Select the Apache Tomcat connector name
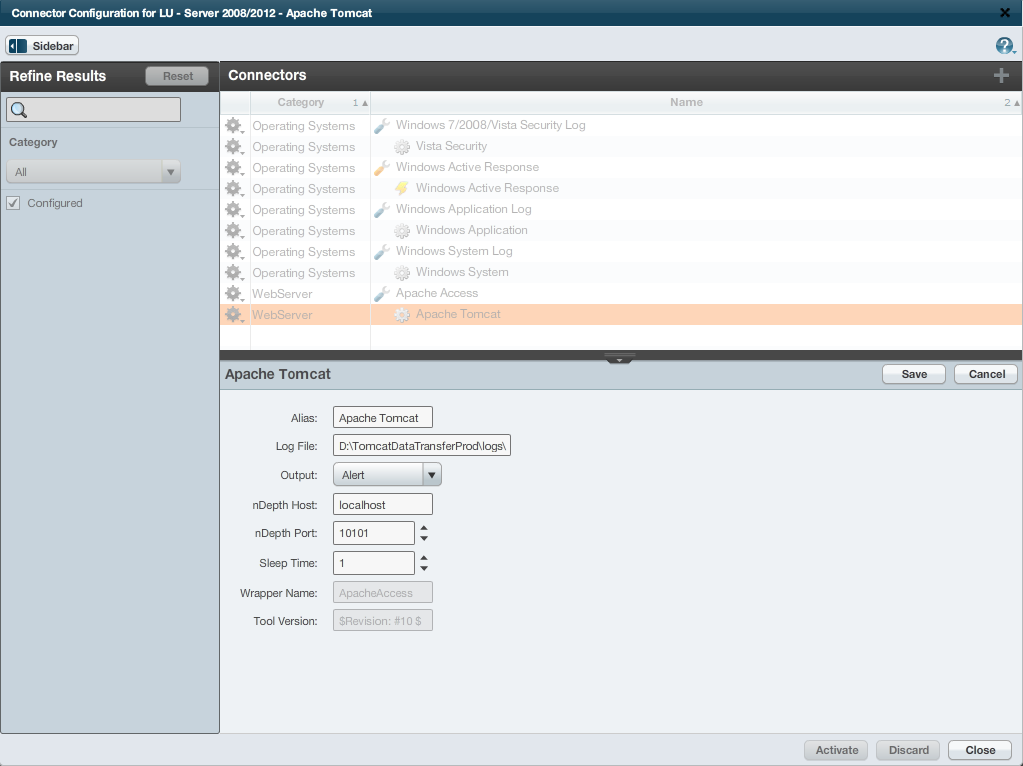The width and height of the screenshot is (1023, 766). (458, 314)
